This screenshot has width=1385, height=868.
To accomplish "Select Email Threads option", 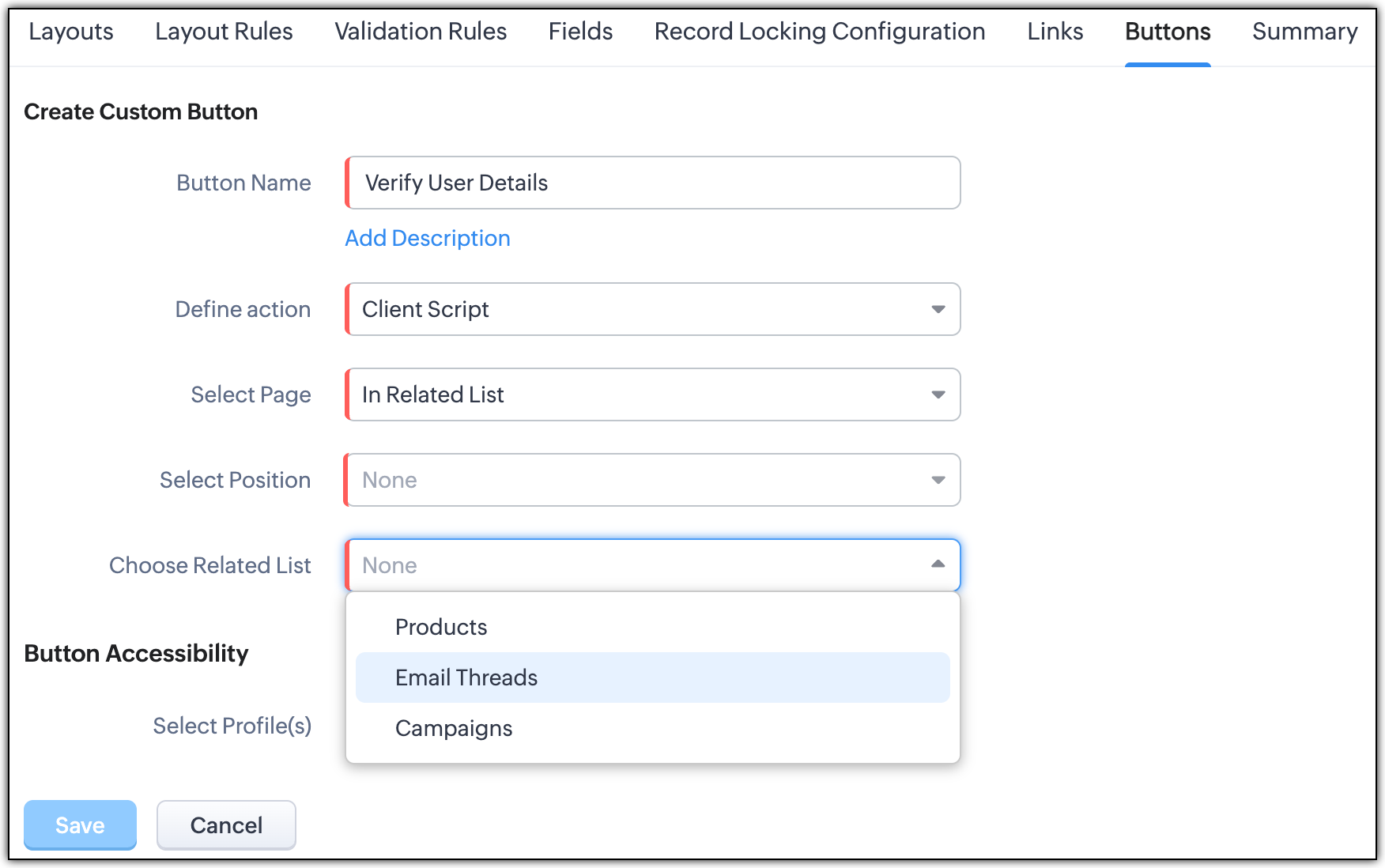I will tap(466, 677).
